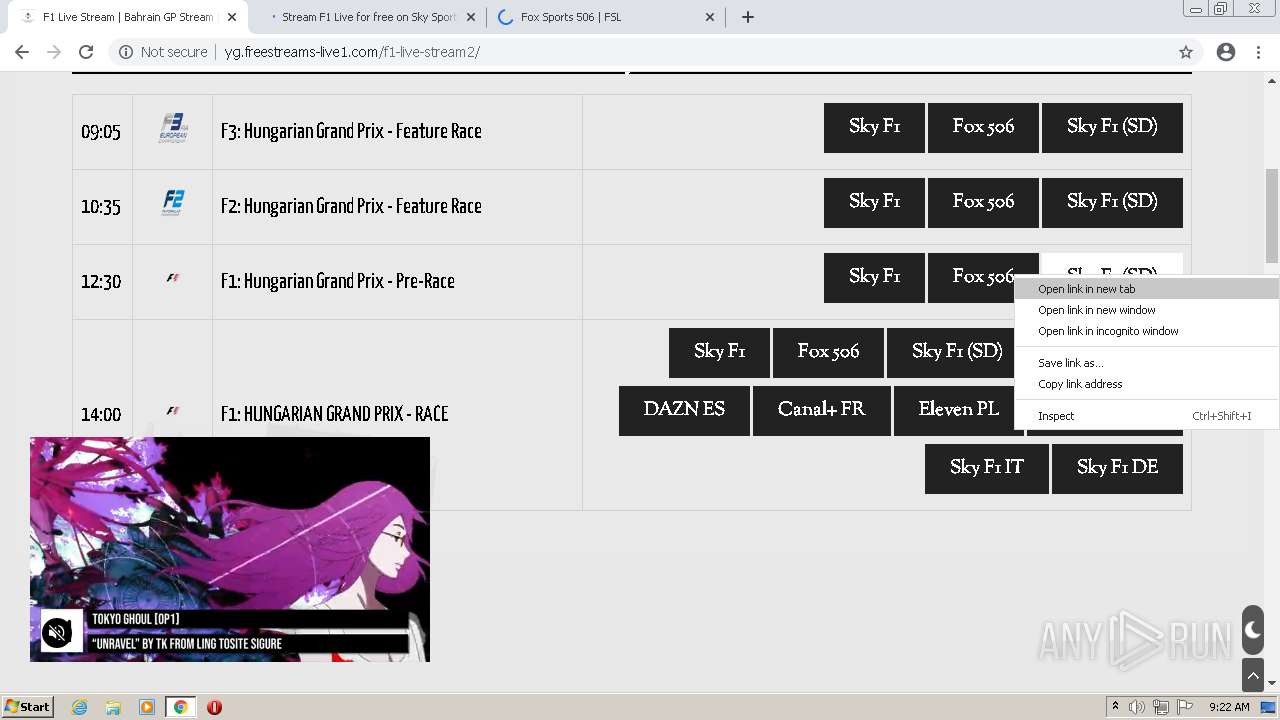Click the F1 logo in 14:00 row

[173, 411]
